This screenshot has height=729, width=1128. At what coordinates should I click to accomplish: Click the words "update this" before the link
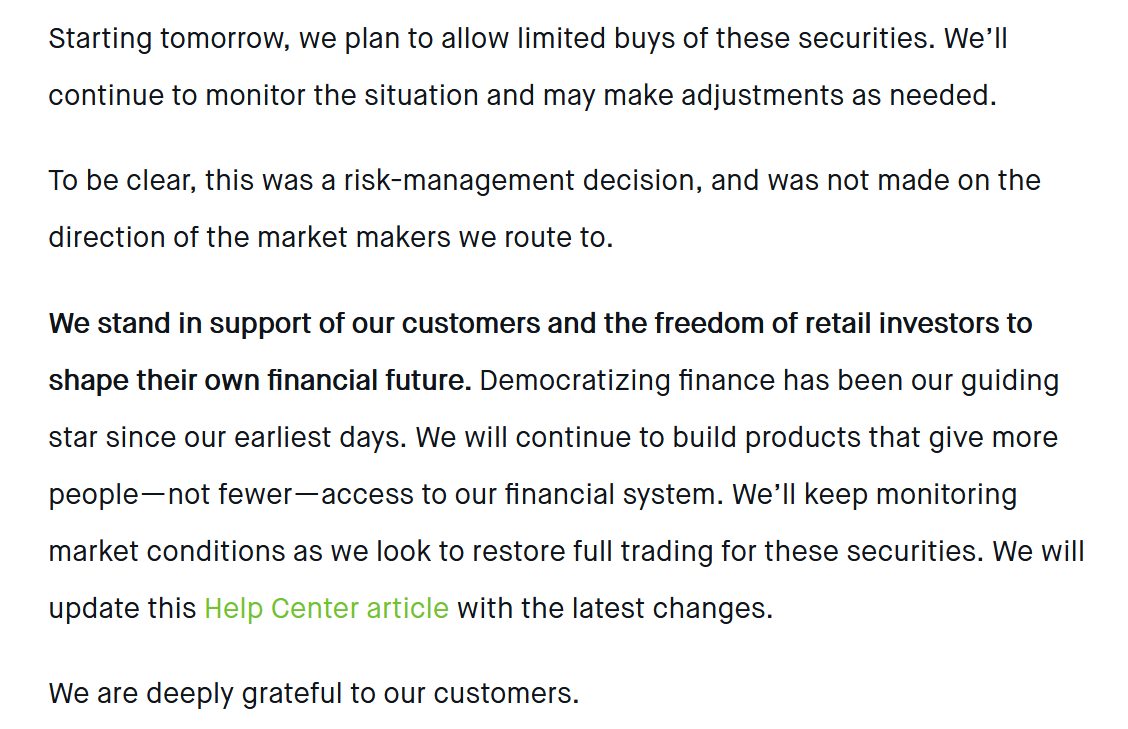(122, 608)
